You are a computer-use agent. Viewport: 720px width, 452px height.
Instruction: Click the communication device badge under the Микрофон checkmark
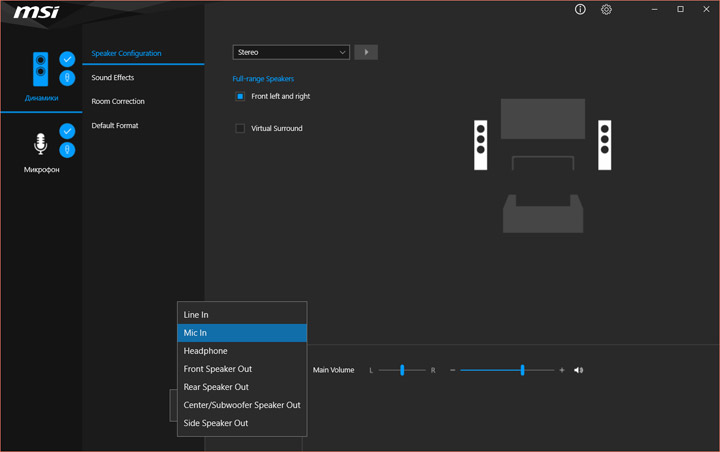tap(67, 150)
